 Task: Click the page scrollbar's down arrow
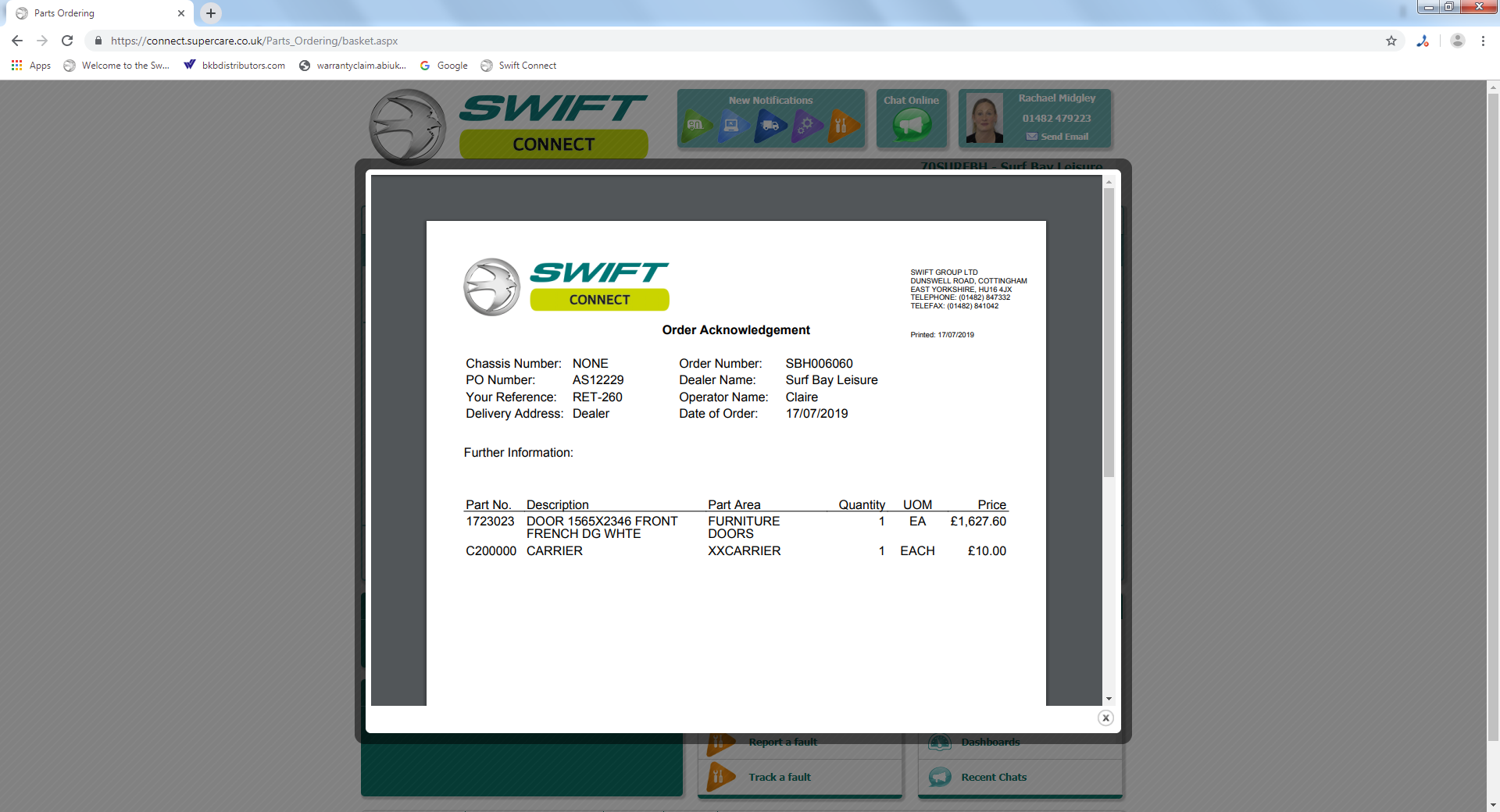1493,805
